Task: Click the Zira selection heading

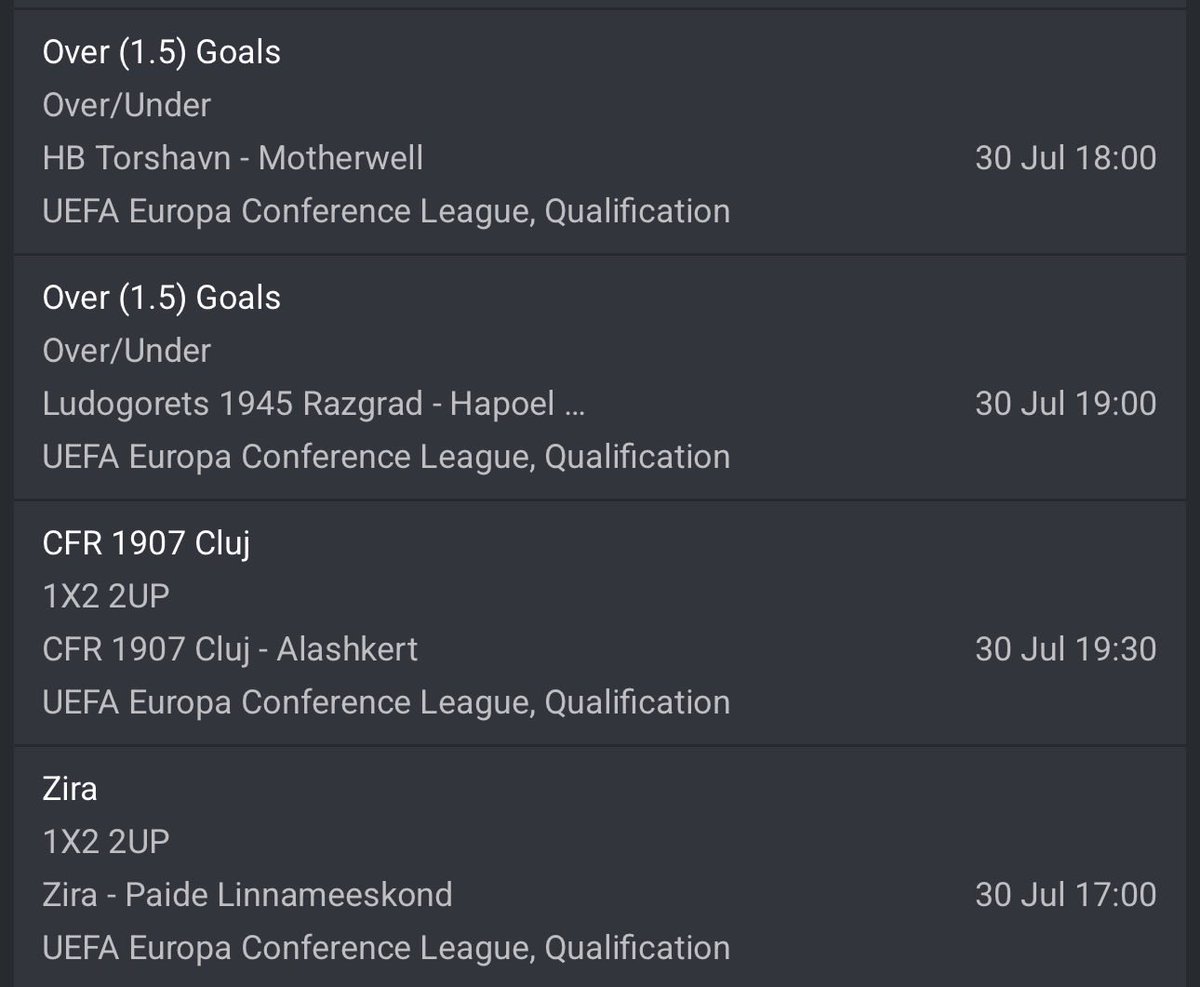Action: [x=70, y=788]
